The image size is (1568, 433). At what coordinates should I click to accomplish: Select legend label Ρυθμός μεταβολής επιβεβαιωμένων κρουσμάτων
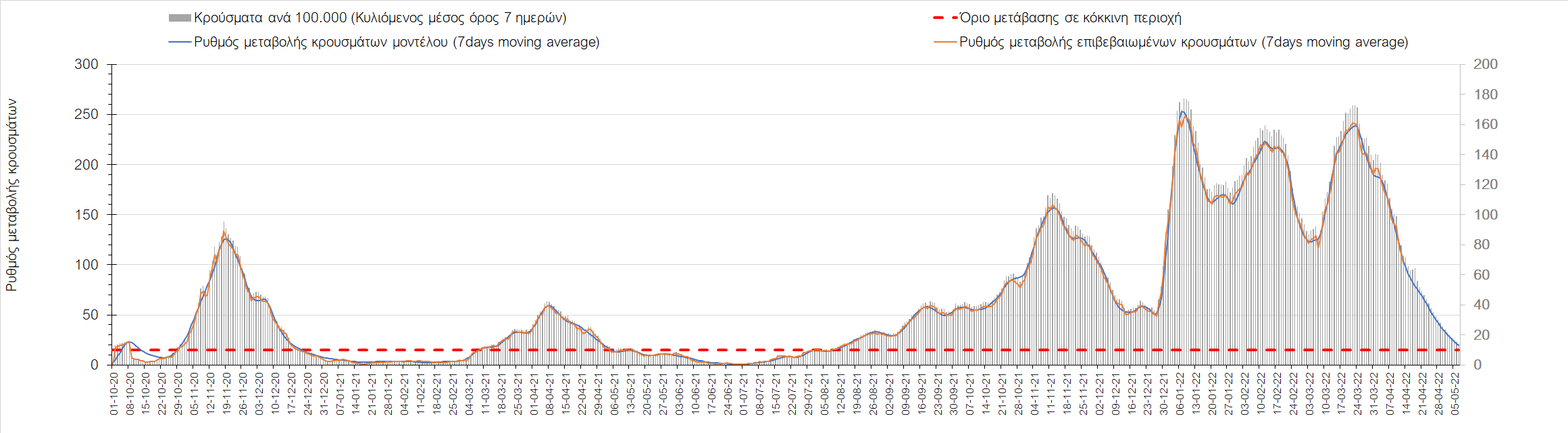[x=1184, y=42]
